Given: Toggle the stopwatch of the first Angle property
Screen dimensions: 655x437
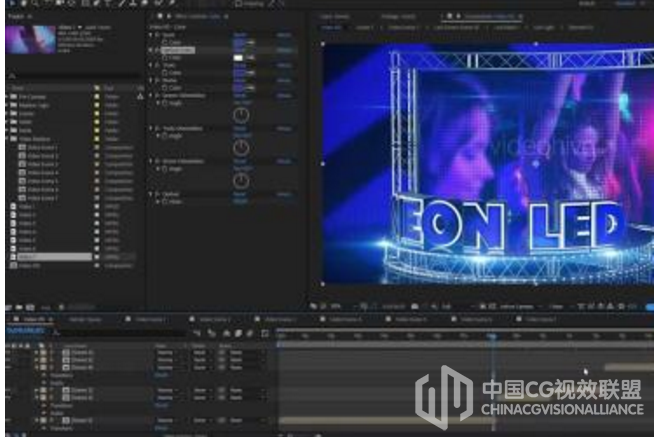Looking at the screenshot, I should (x=165, y=103).
